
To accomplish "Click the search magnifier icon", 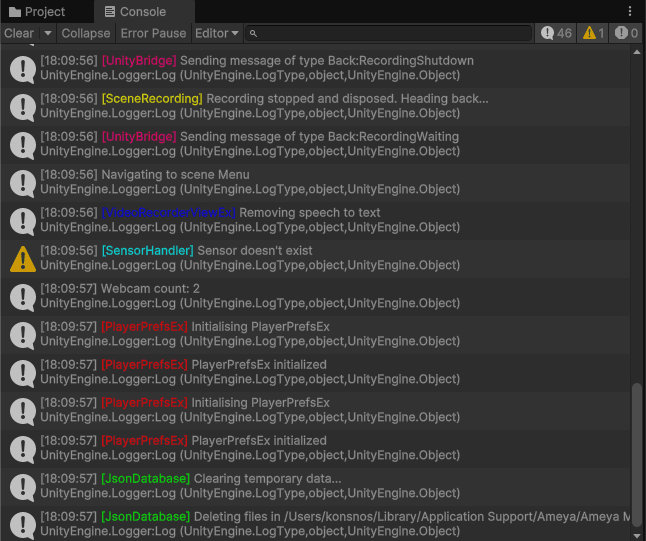I will point(253,33).
